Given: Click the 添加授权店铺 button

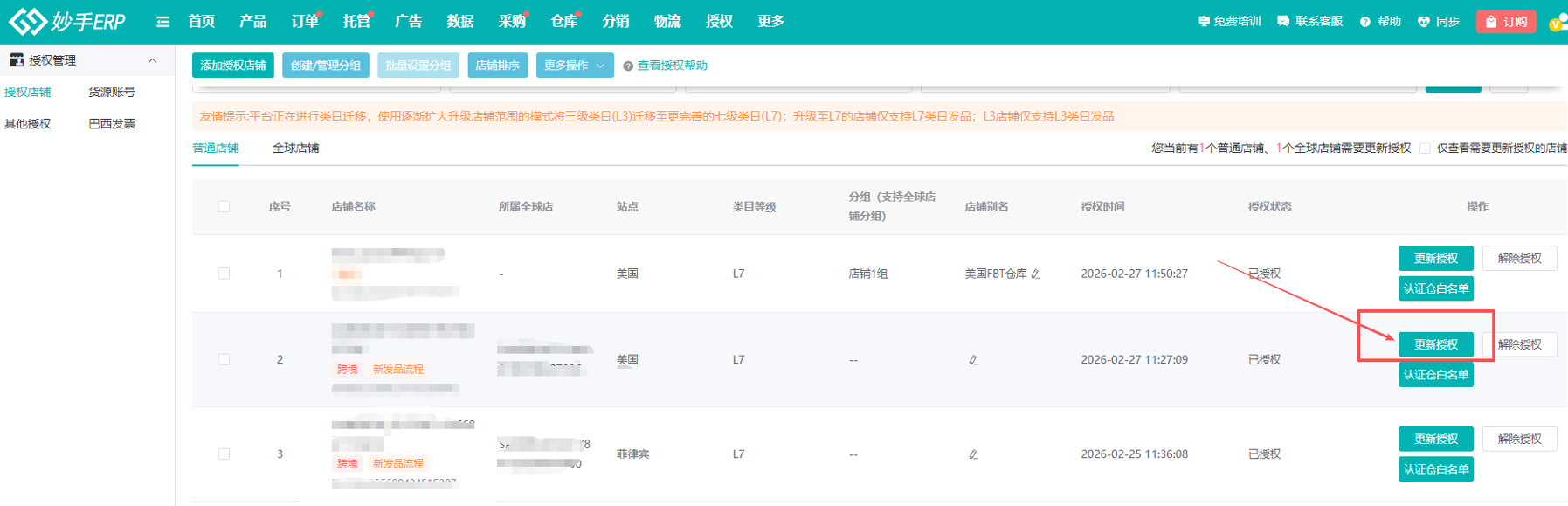Looking at the screenshot, I should (233, 66).
